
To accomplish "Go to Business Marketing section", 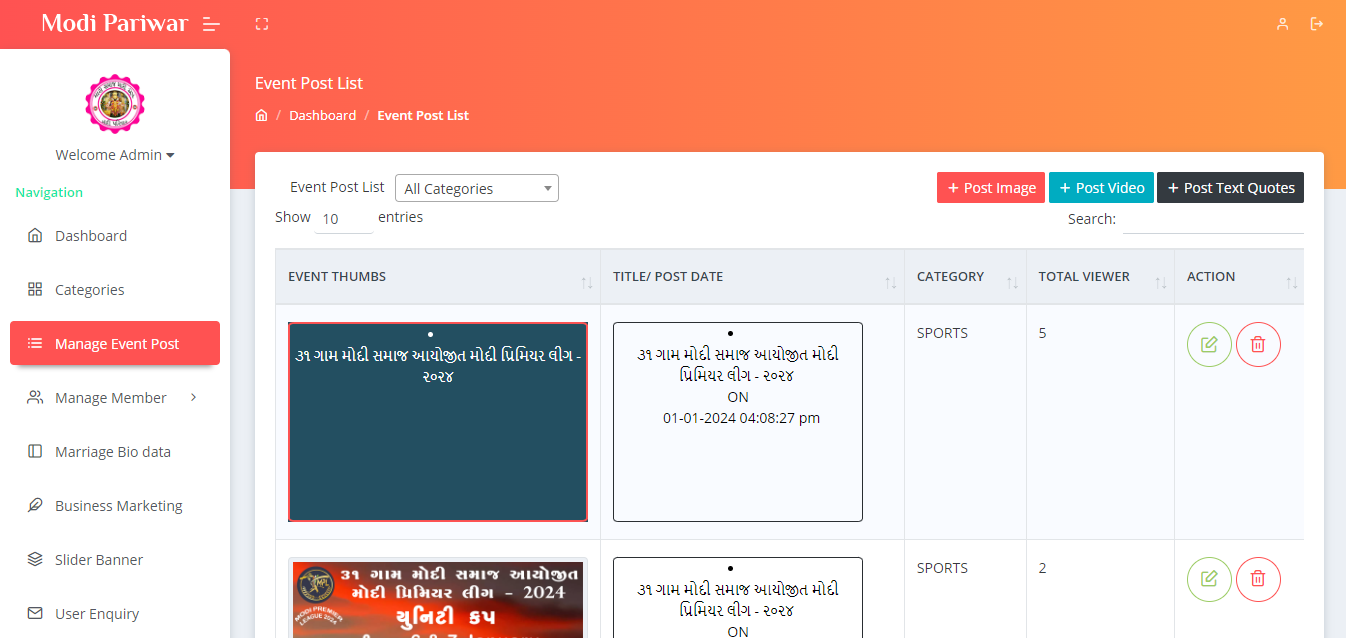I will click(x=118, y=506).
